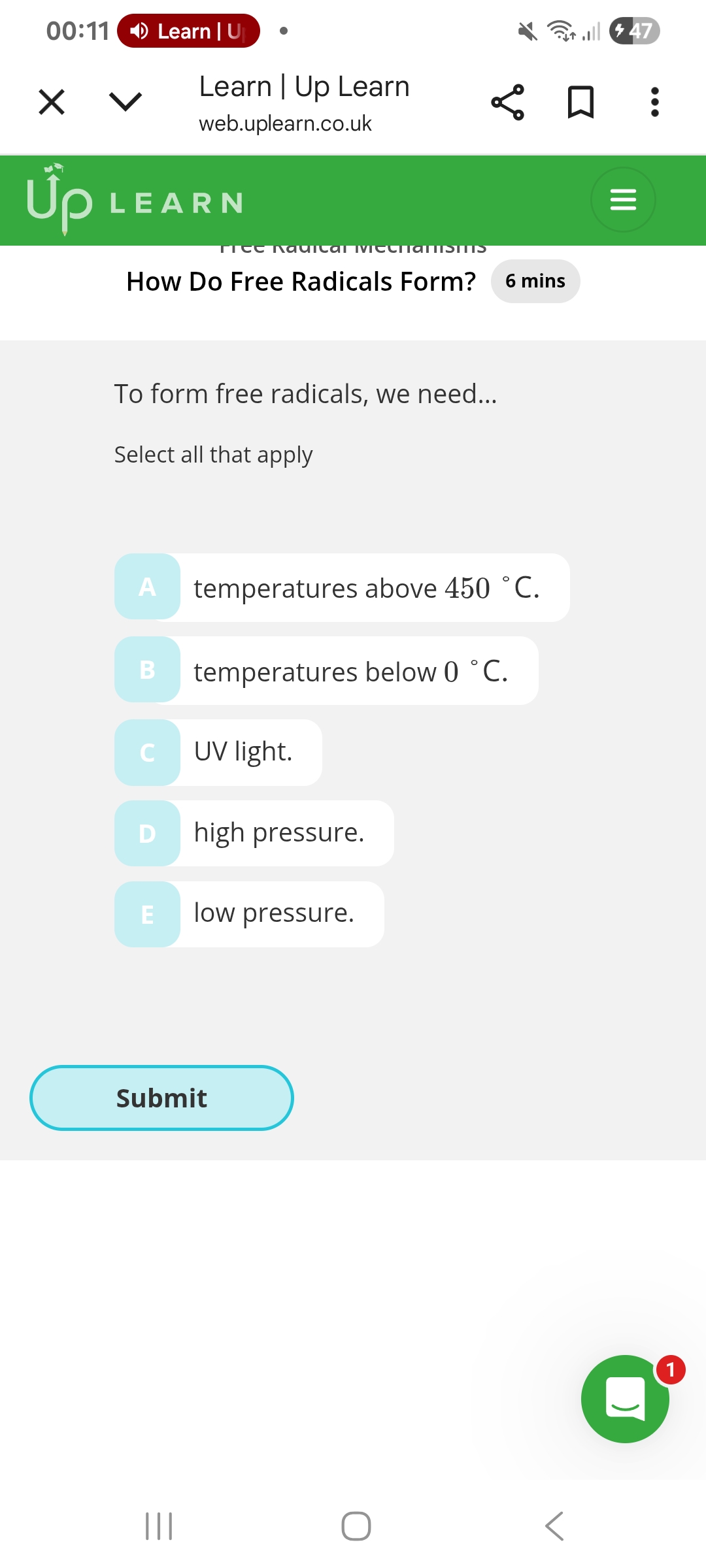706x1568 pixels.
Task: Open the Up Learn hamburger menu
Action: pos(623,199)
